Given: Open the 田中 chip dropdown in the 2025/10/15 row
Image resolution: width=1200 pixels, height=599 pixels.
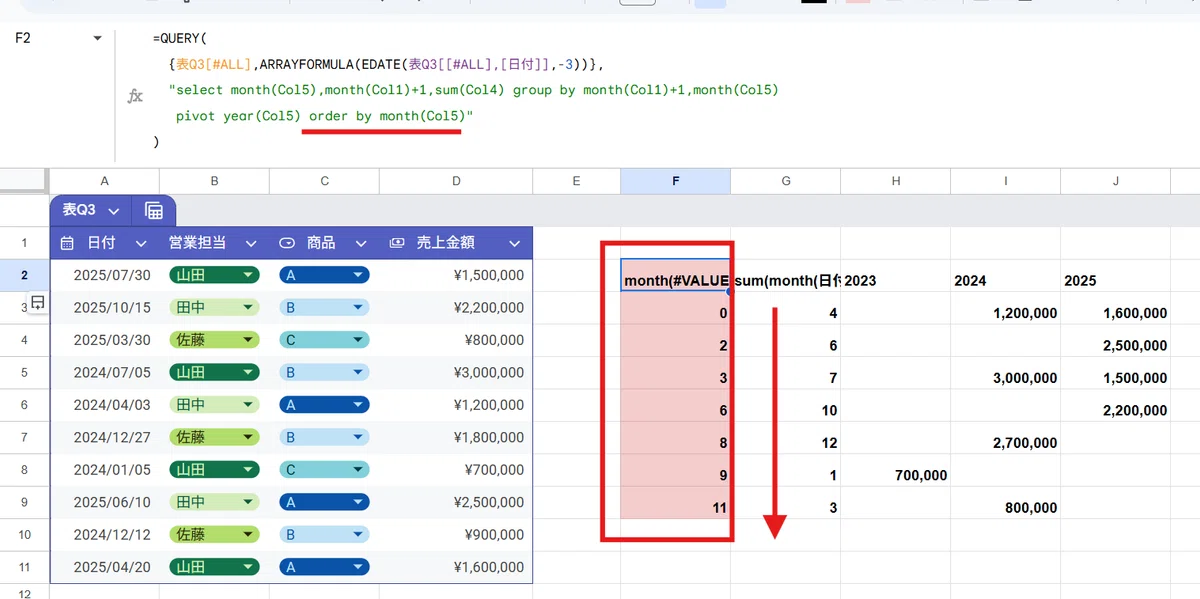Looking at the screenshot, I should [x=246, y=308].
